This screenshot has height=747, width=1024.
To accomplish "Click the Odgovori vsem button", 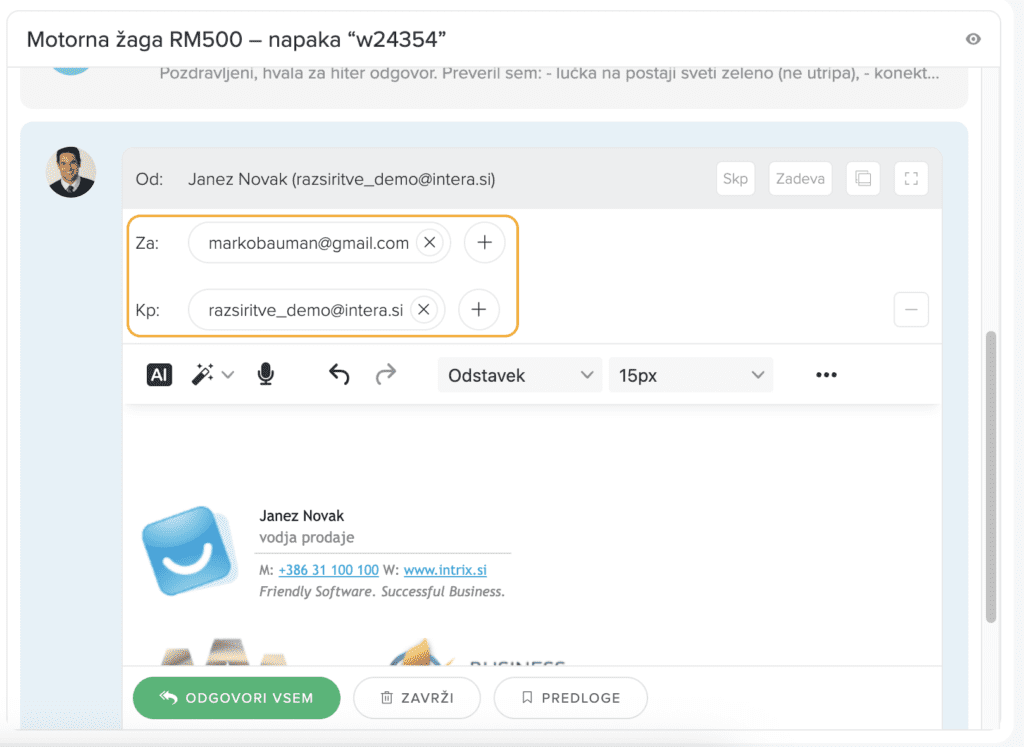I will 236,698.
